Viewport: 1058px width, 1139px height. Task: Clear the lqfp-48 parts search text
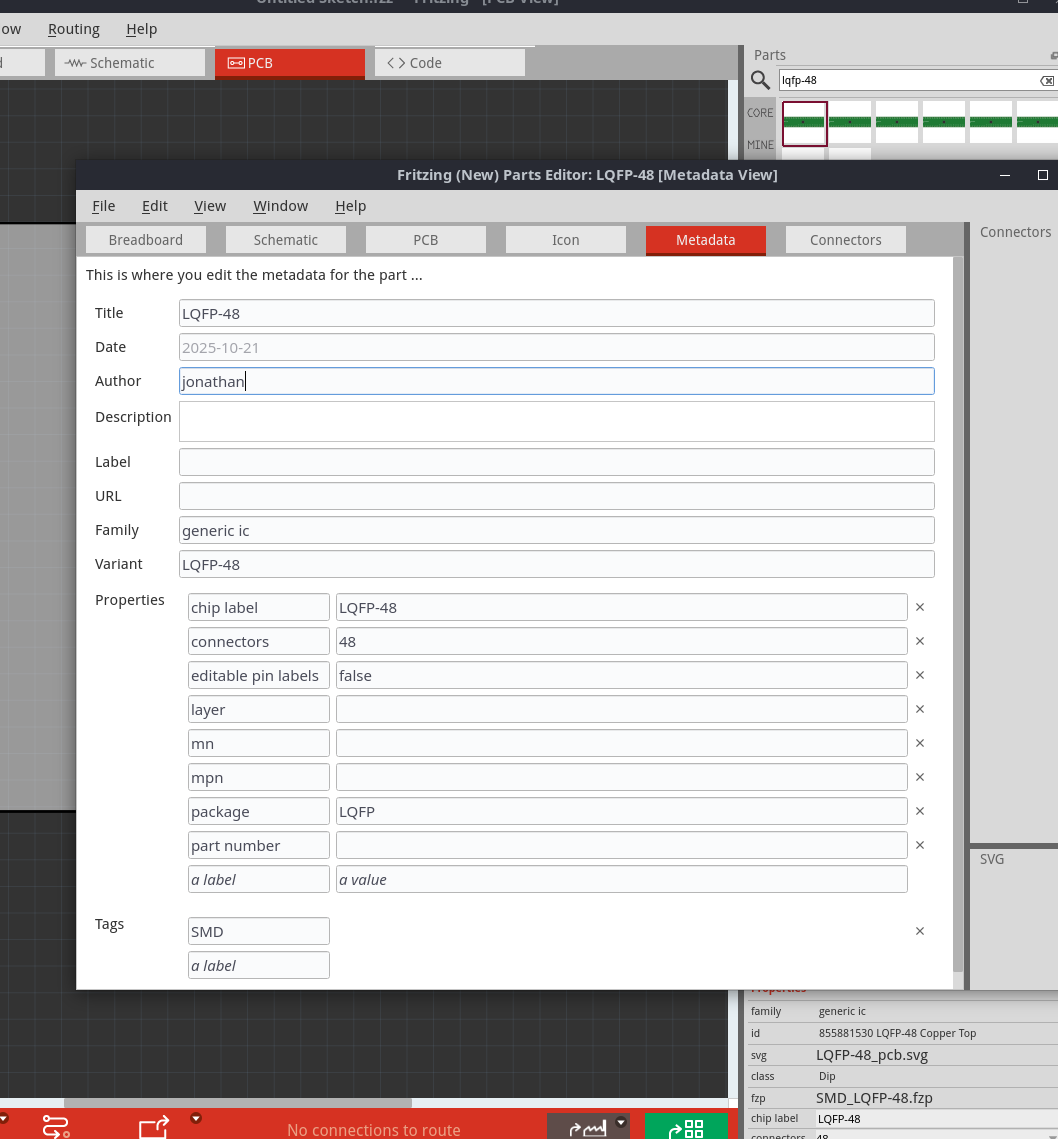[x=1046, y=80]
